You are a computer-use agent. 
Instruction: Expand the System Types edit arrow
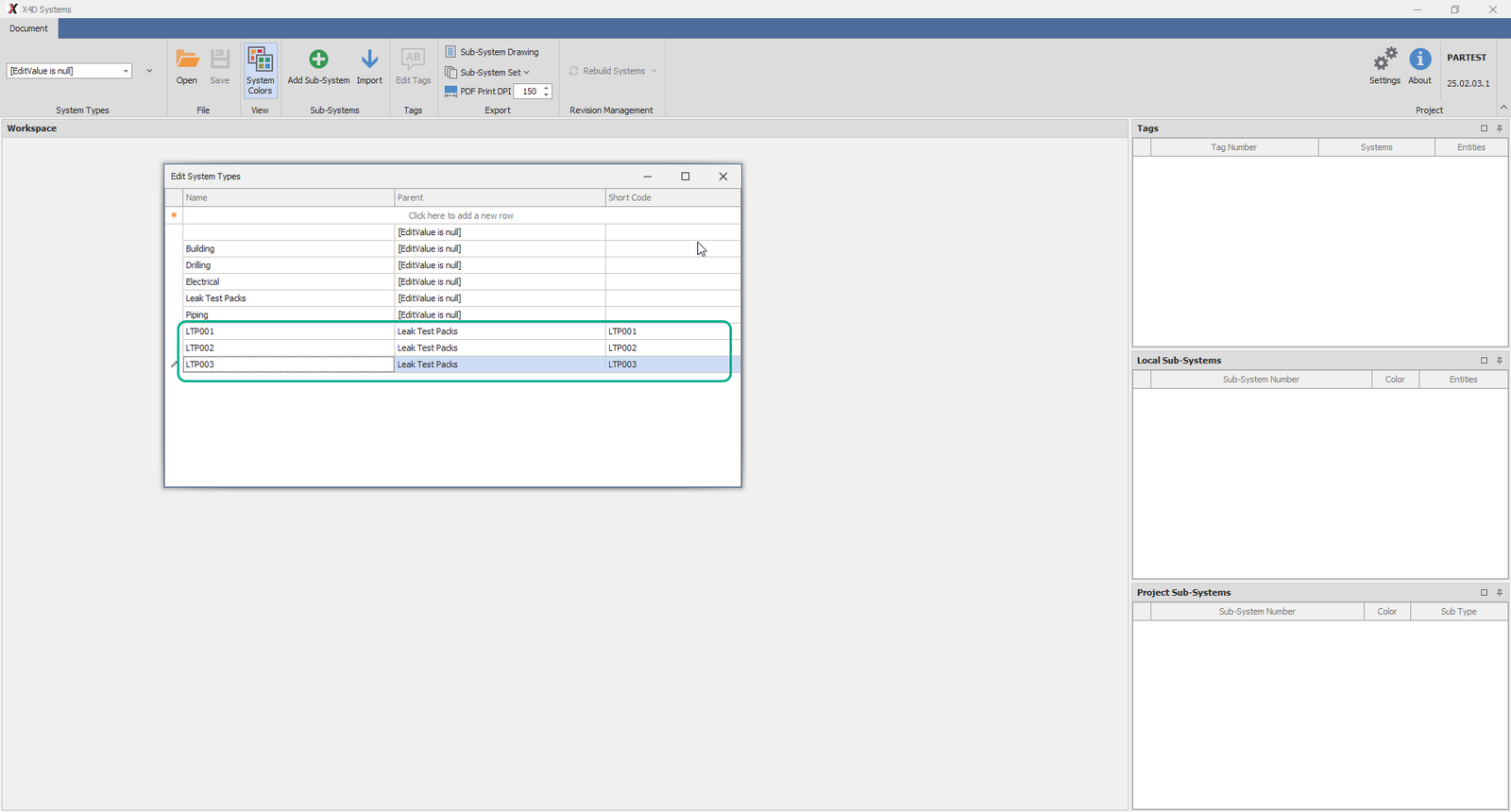click(x=149, y=71)
